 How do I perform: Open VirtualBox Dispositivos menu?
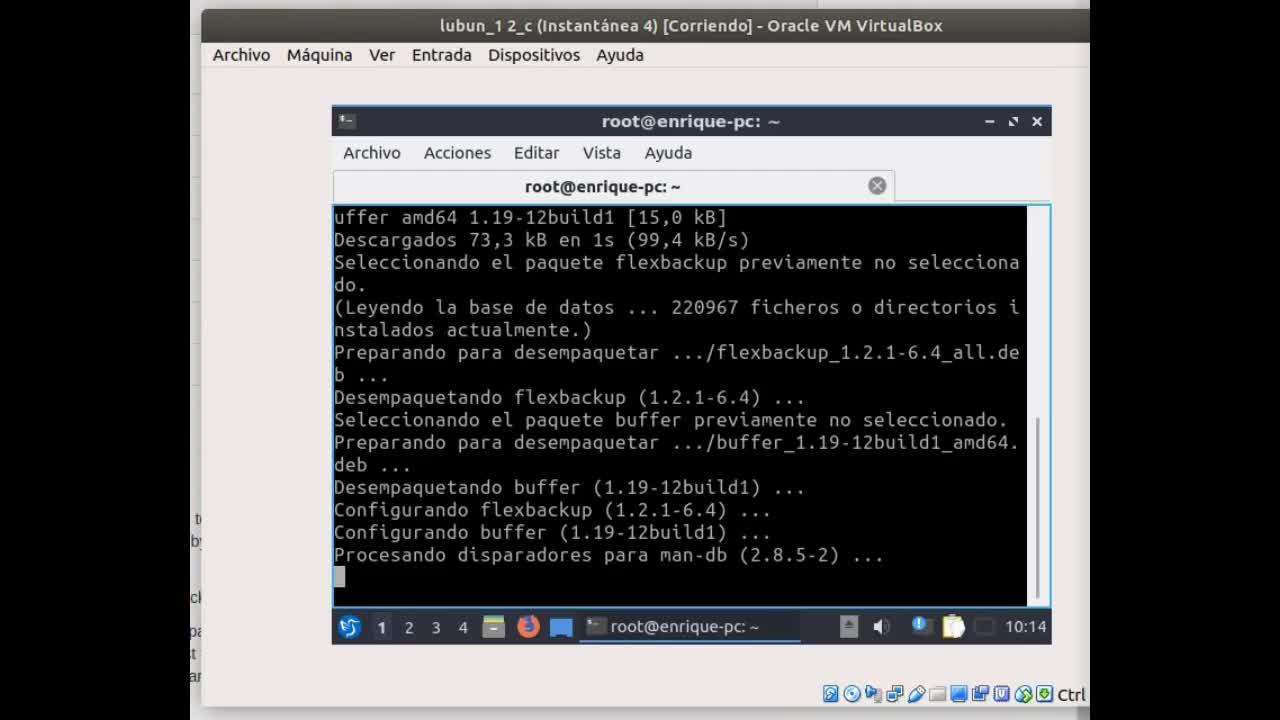tap(534, 55)
